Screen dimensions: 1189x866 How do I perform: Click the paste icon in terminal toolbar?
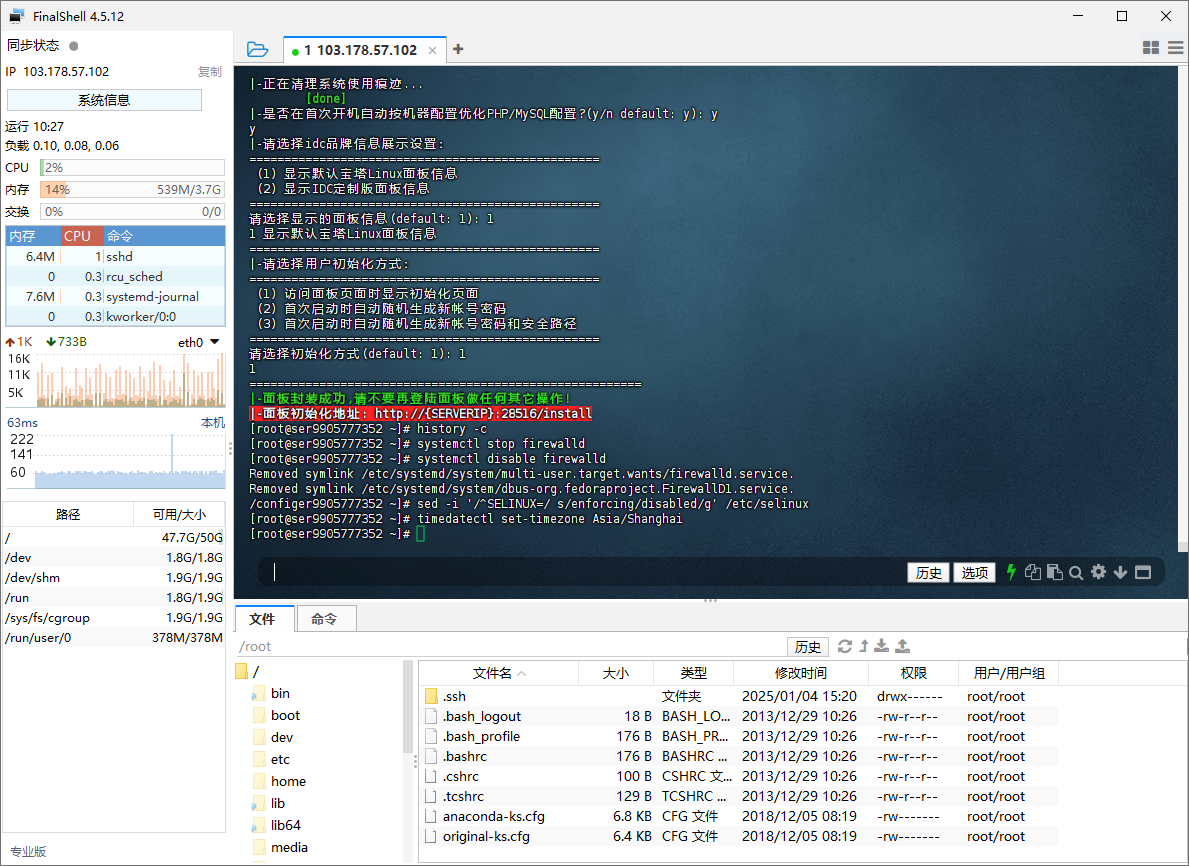(x=1054, y=573)
